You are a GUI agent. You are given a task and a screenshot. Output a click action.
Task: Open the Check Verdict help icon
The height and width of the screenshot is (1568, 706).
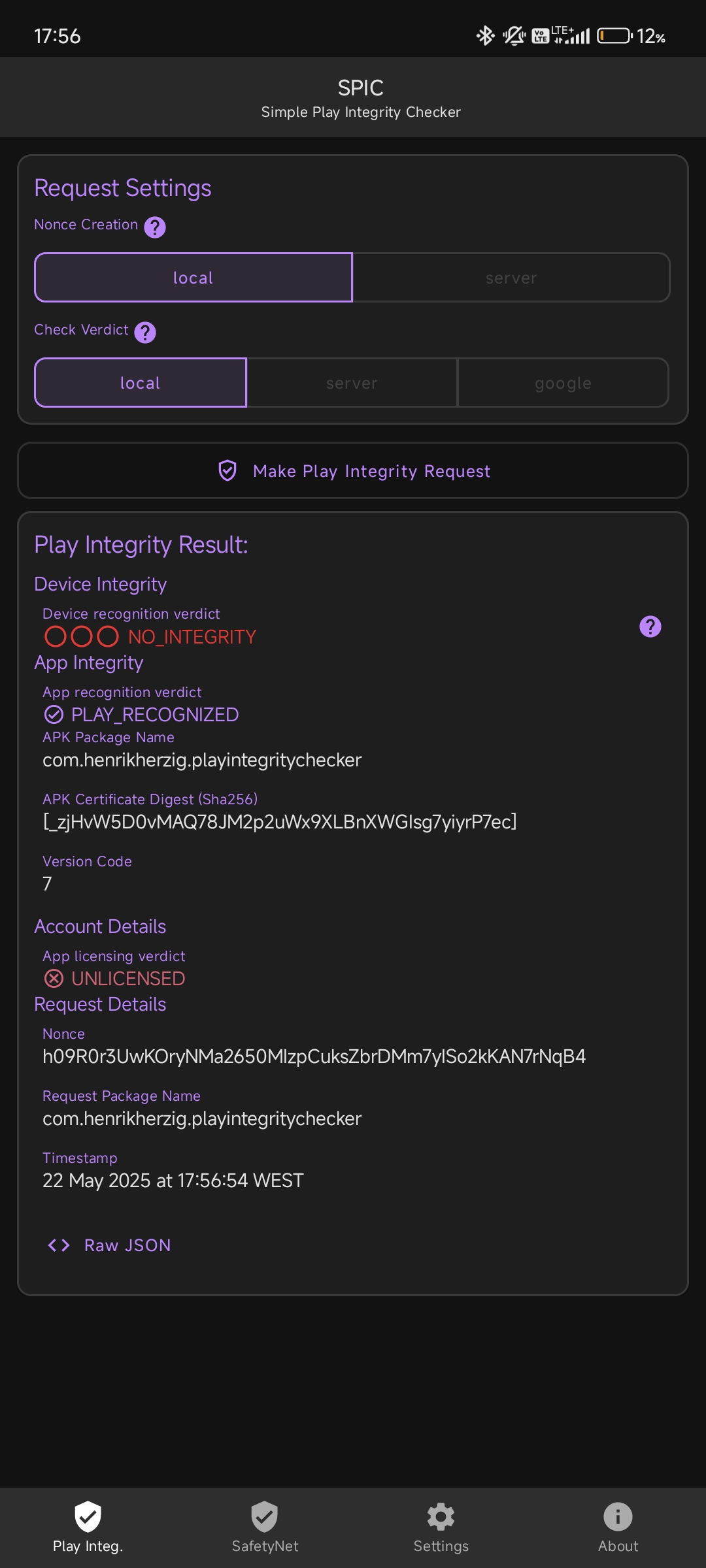(145, 332)
